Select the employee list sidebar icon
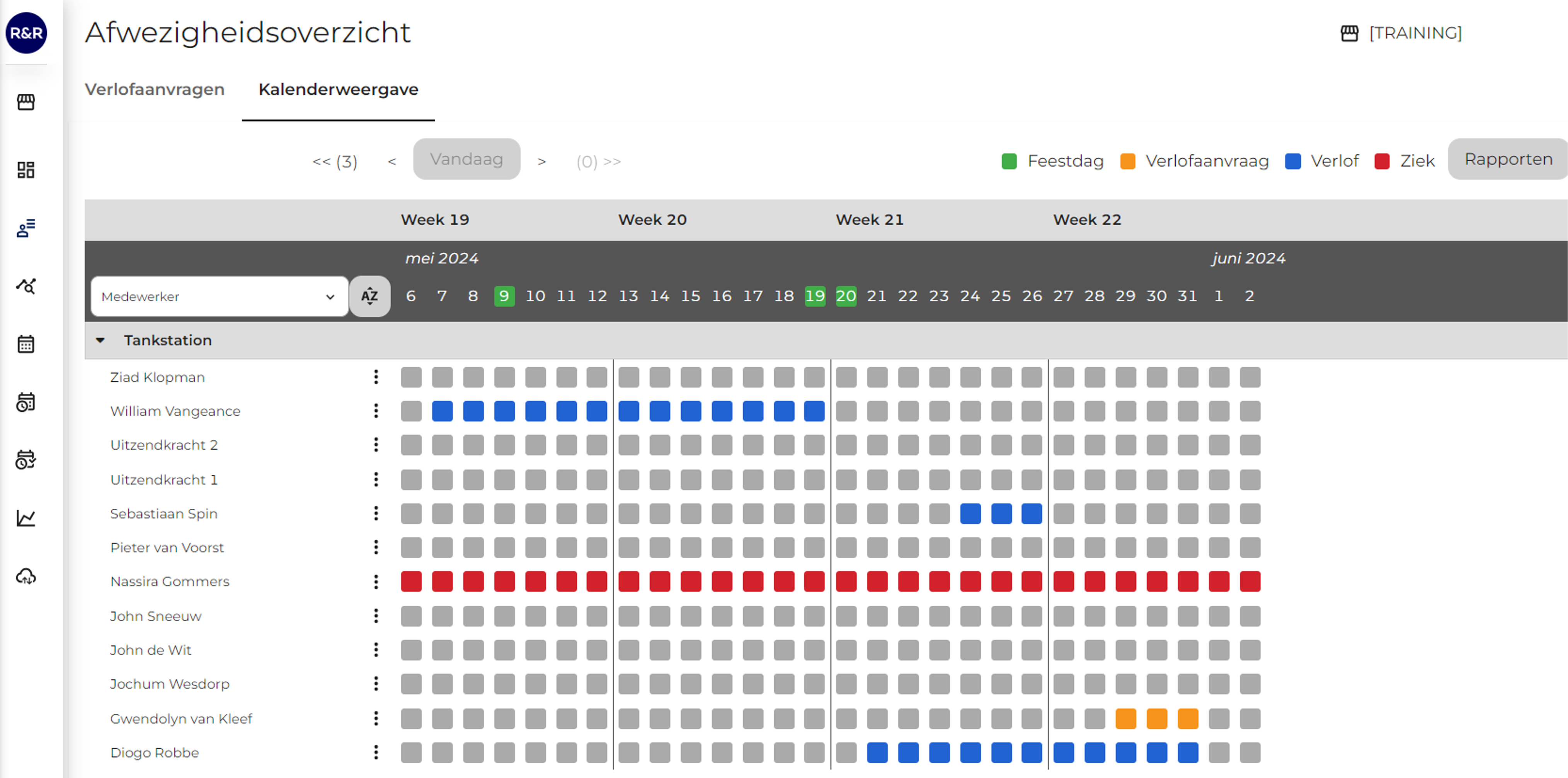 26,228
